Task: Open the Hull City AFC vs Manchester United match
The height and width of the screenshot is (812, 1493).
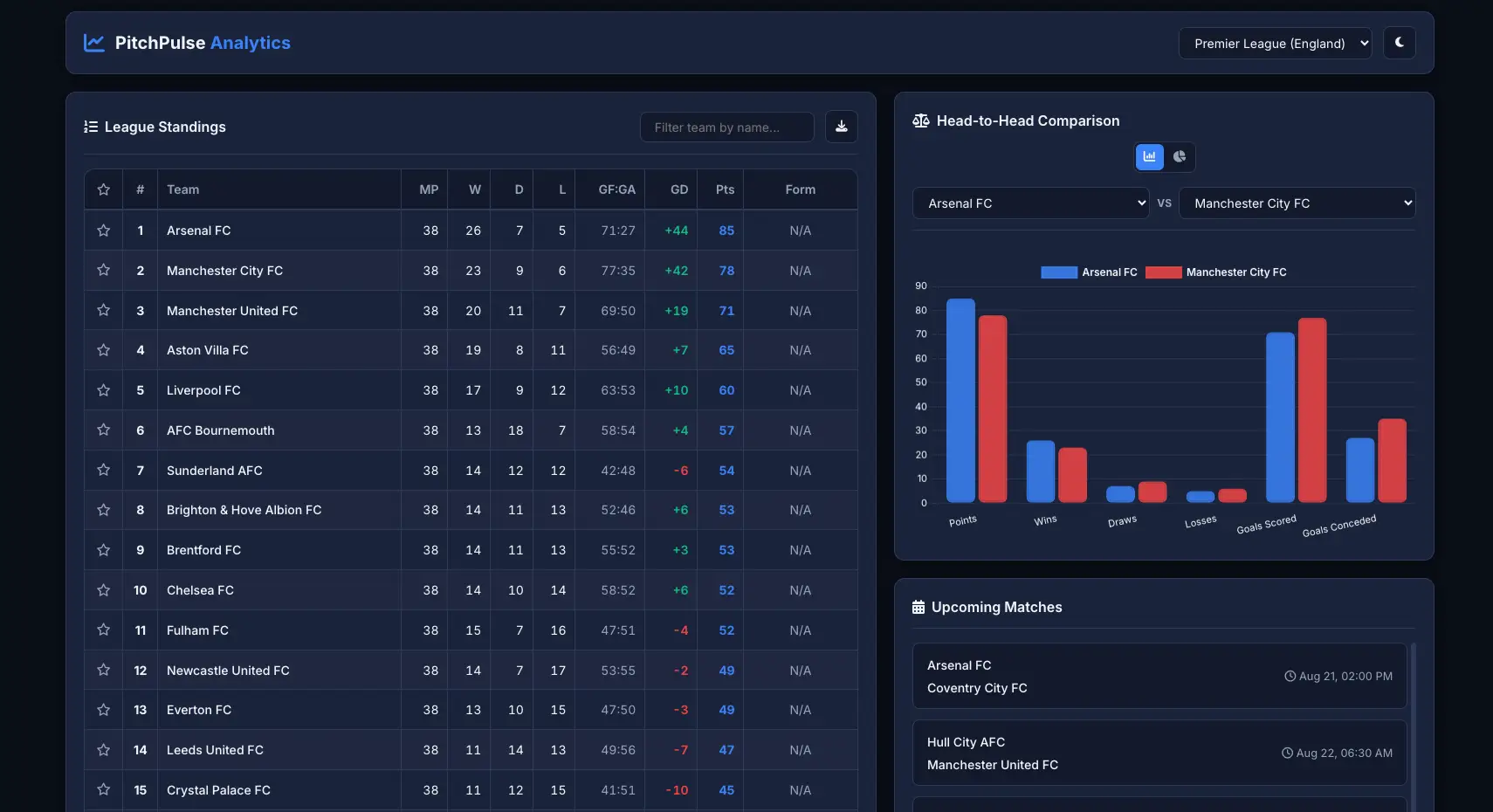Action: point(1159,754)
